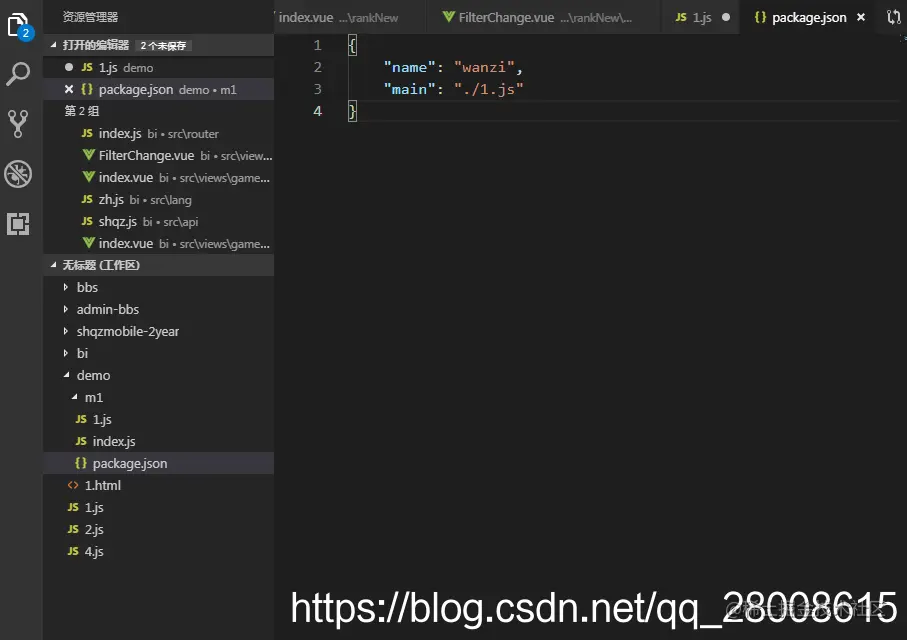Click line number 2 in the gutter

click(318, 67)
